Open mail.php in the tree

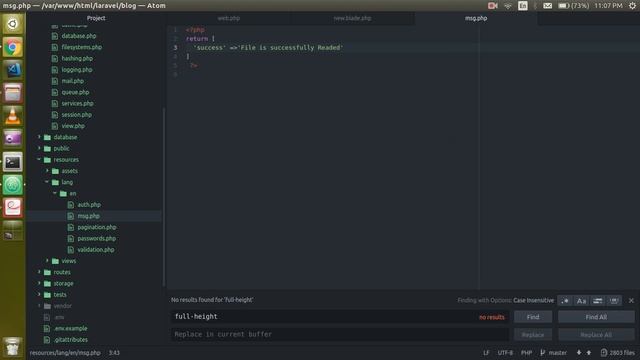[x=73, y=81]
